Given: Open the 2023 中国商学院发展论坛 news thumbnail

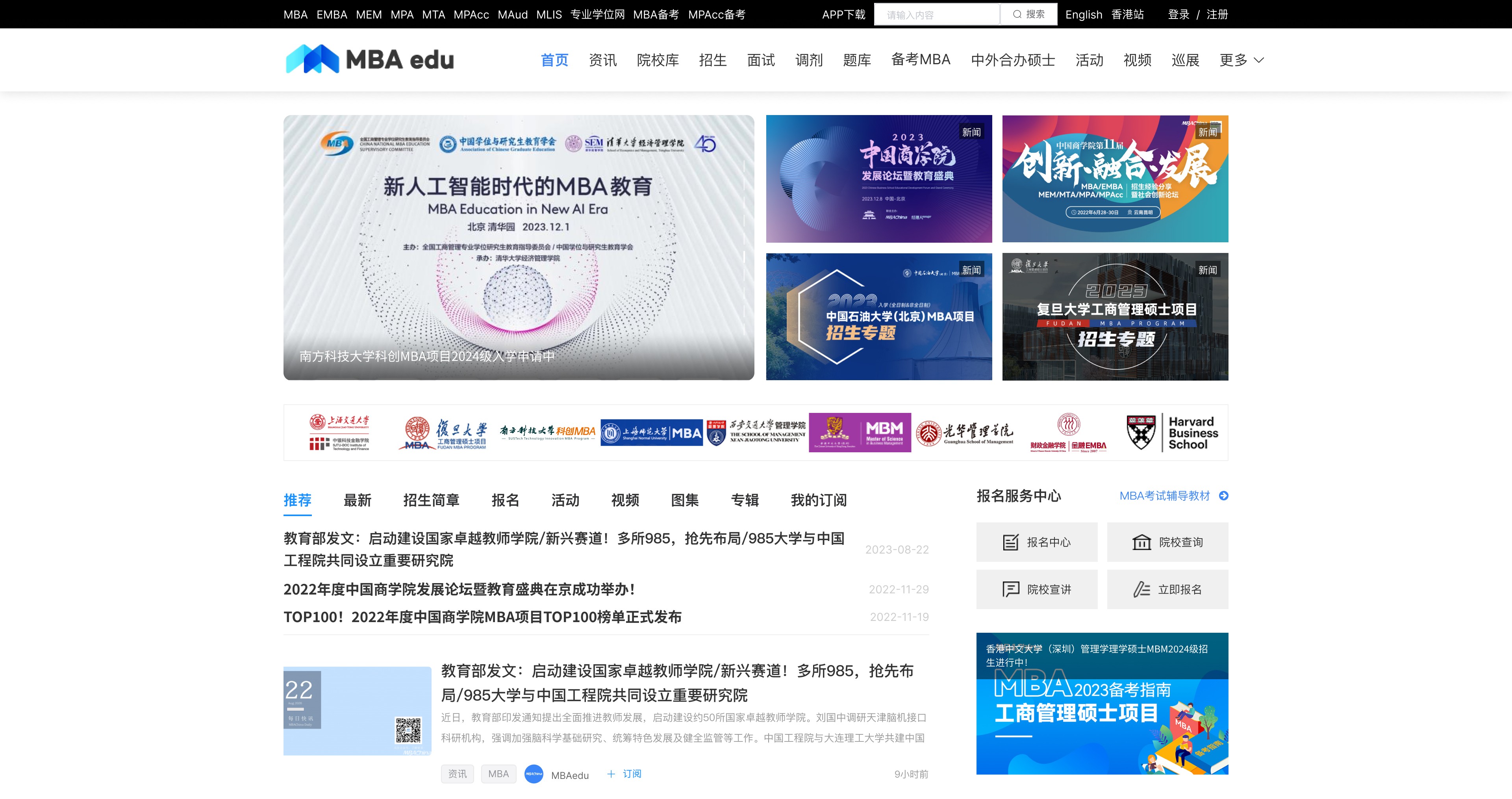Looking at the screenshot, I should pyautogui.click(x=879, y=178).
